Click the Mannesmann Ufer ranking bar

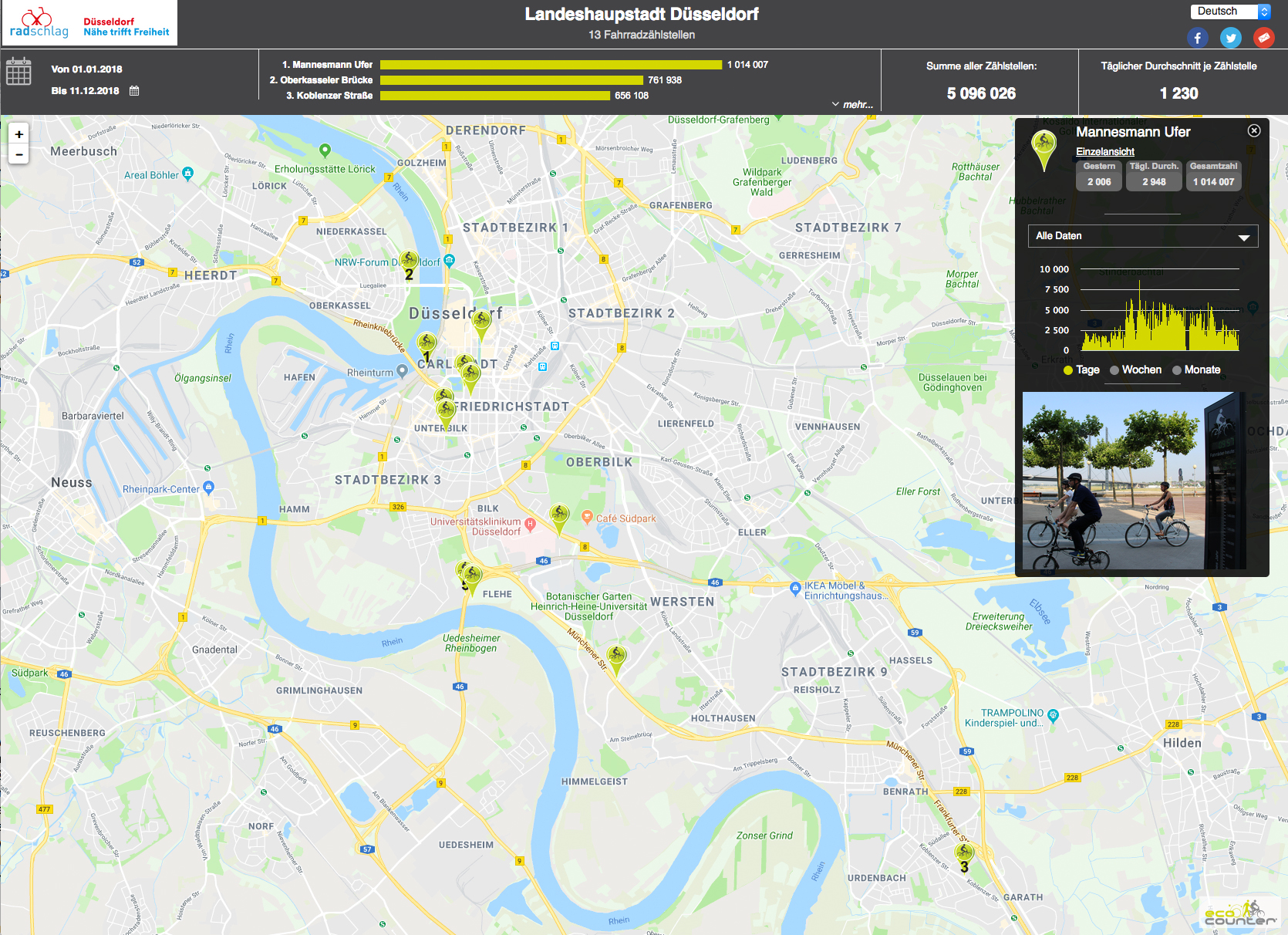pos(551,65)
